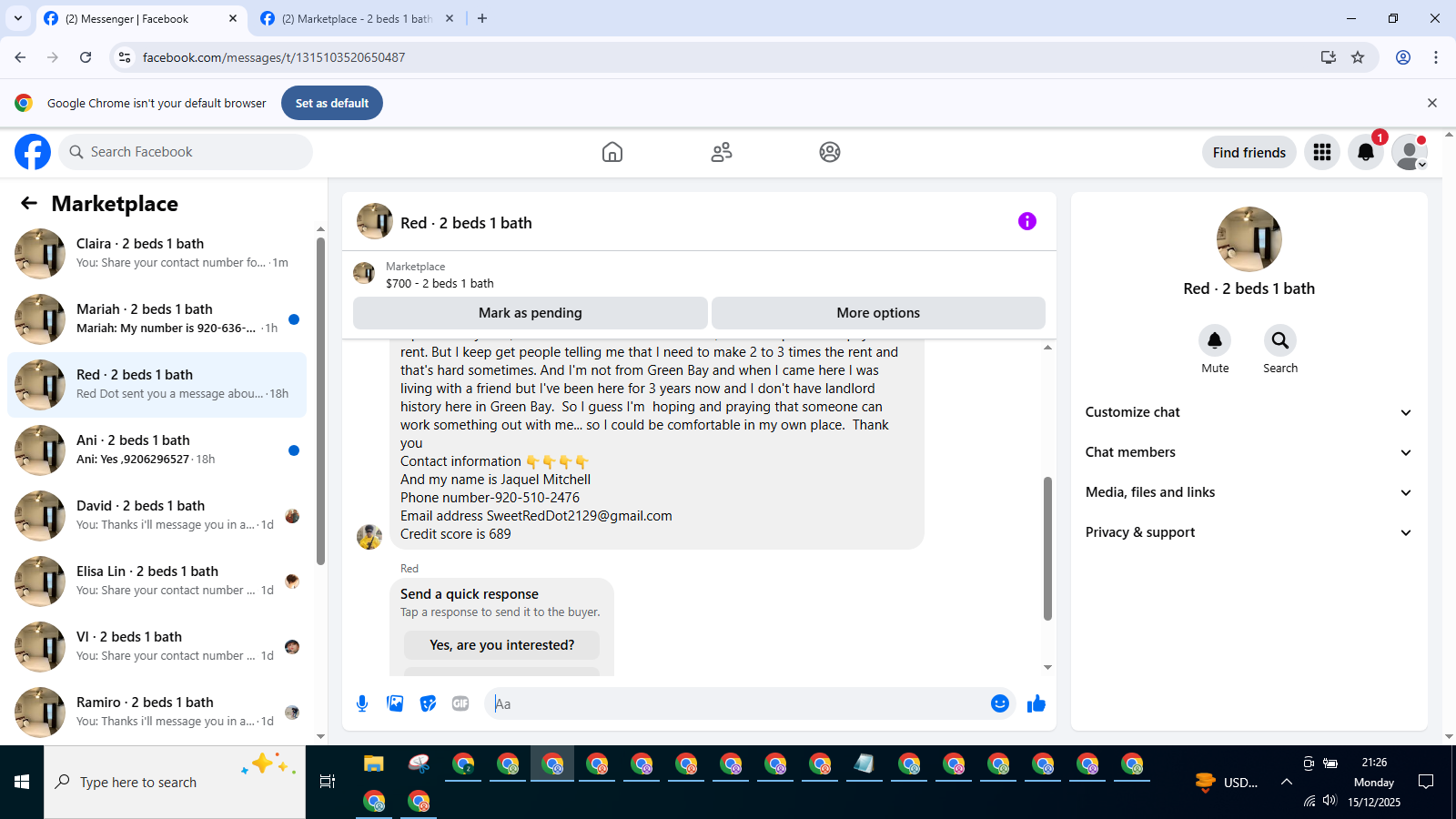Image resolution: width=1456 pixels, height=819 pixels.
Task: Dismiss the default browser notification bar
Action: point(1432,103)
